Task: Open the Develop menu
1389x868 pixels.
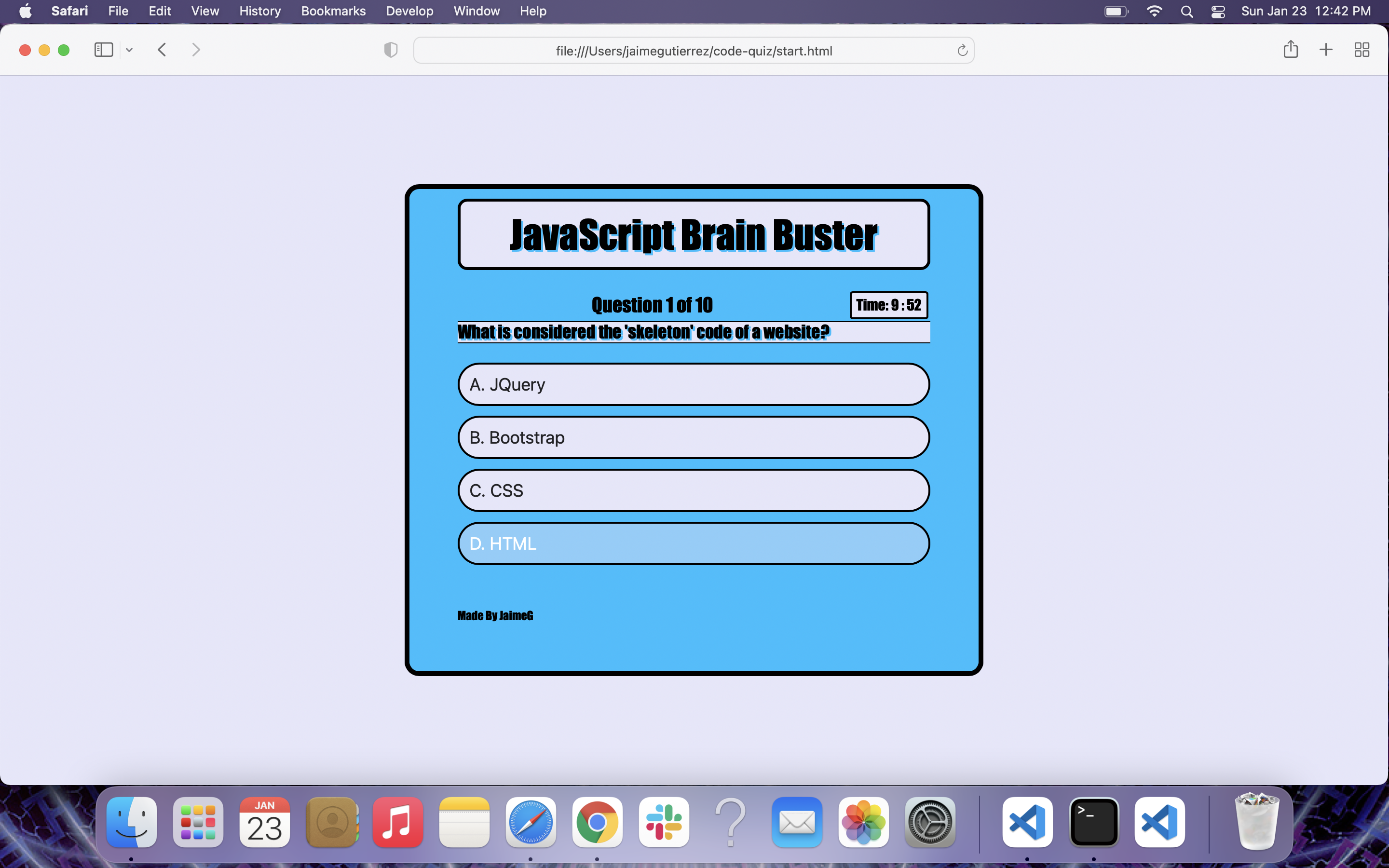Action: point(409,12)
